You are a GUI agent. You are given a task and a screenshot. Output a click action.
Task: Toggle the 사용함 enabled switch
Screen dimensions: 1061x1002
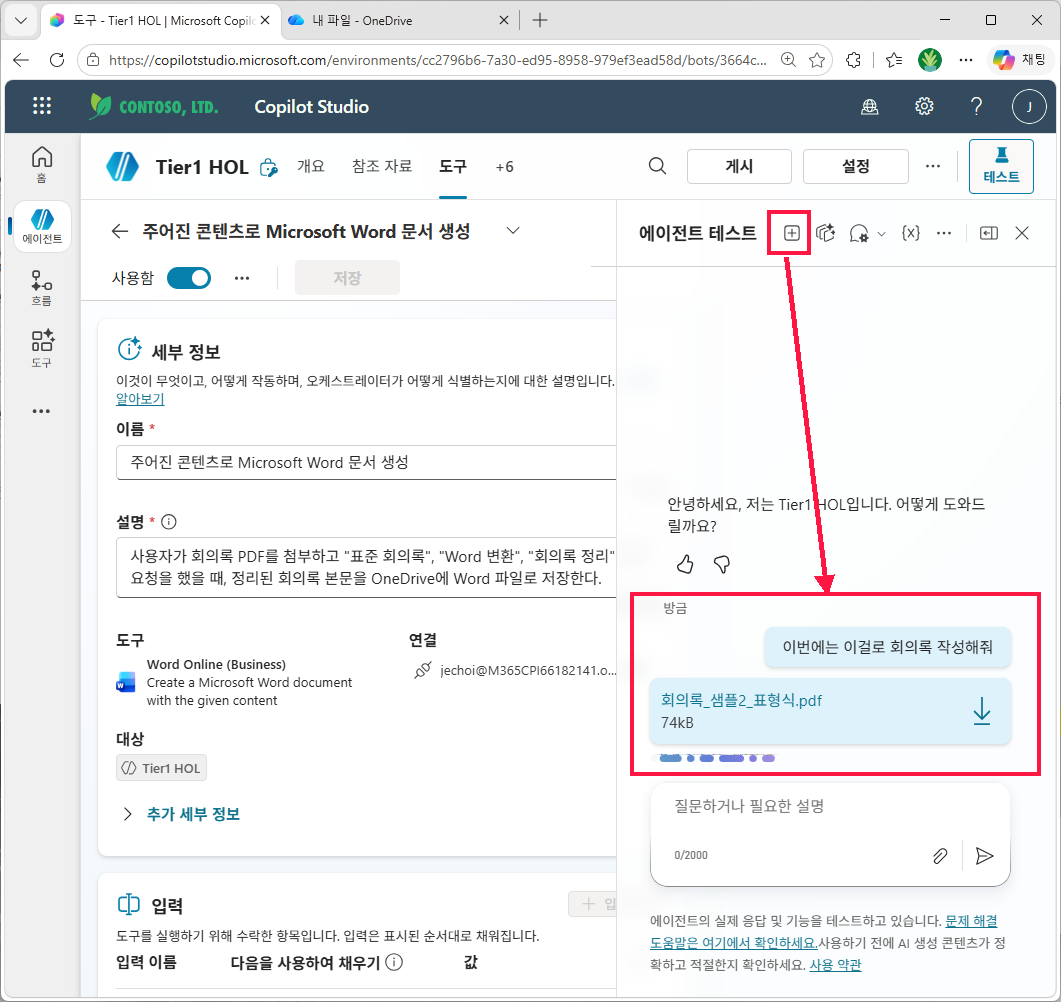click(189, 278)
